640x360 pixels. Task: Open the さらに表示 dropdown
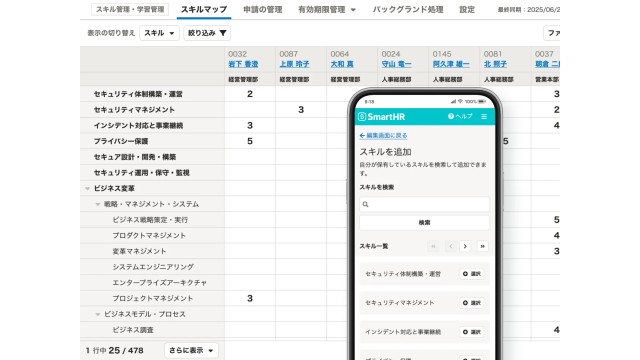click(191, 350)
